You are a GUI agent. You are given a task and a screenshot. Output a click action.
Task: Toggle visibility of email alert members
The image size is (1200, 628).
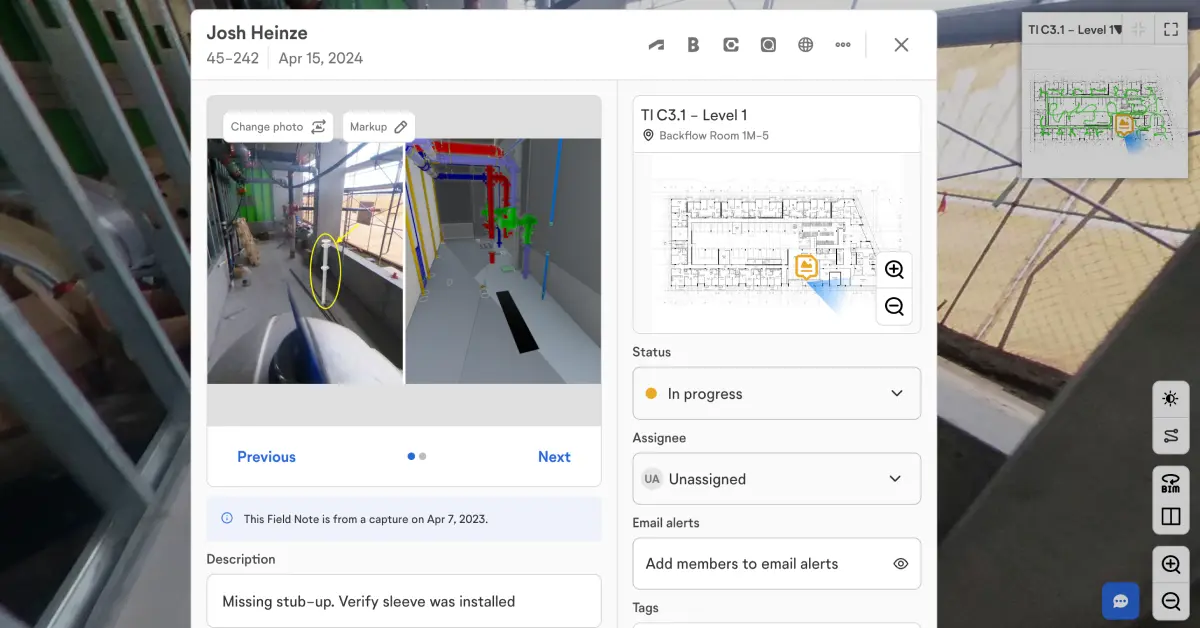pyautogui.click(x=900, y=563)
